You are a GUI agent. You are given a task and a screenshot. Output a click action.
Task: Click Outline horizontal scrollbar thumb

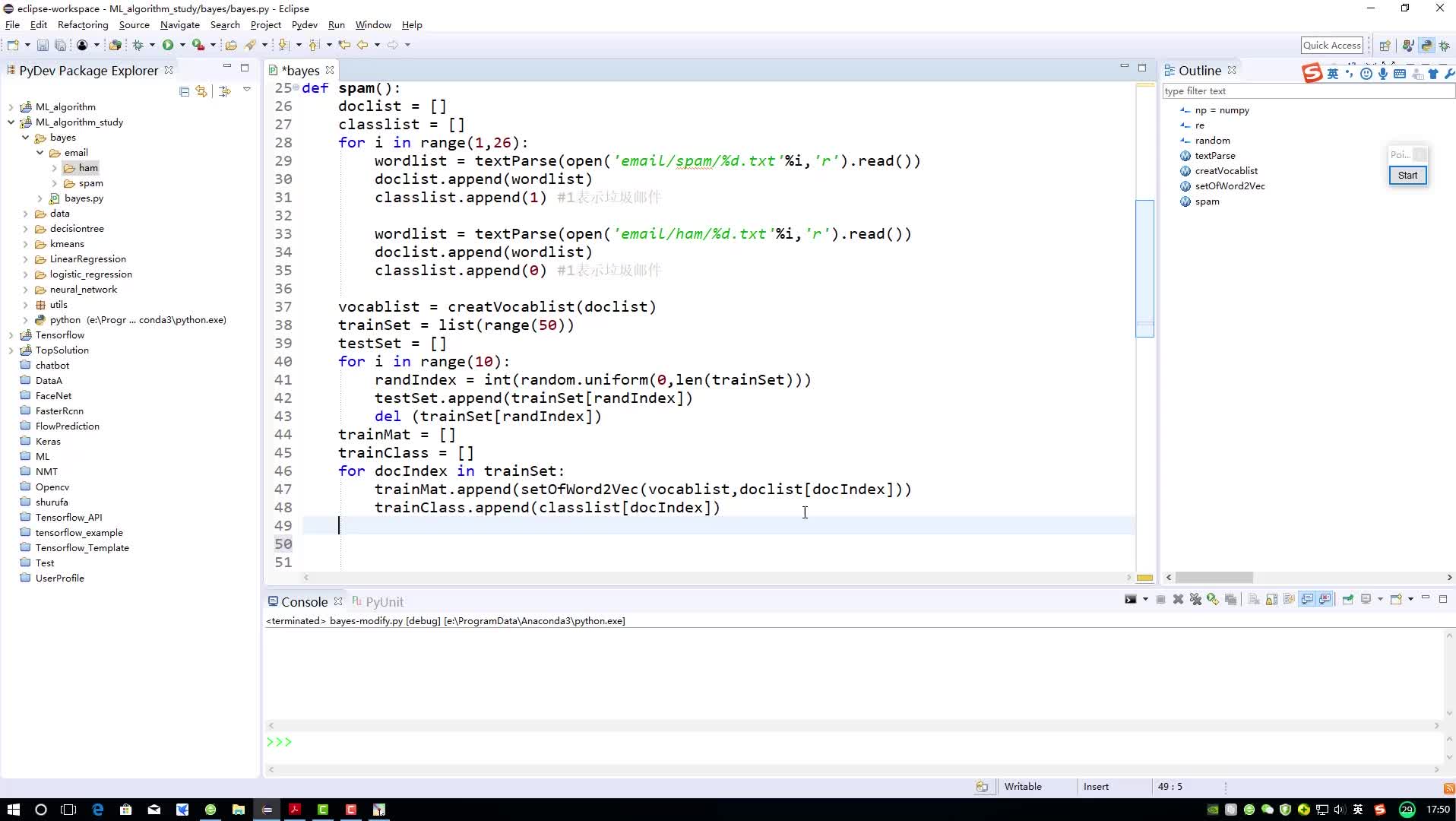point(1214,578)
